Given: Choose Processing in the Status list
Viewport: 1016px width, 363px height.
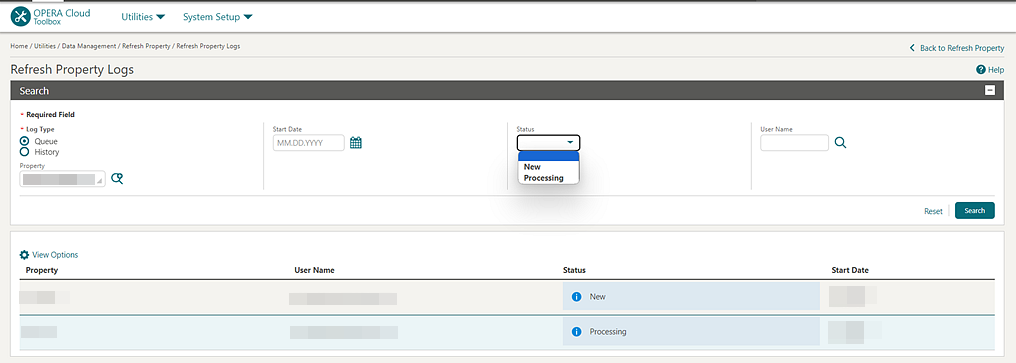Looking at the screenshot, I should (548, 178).
